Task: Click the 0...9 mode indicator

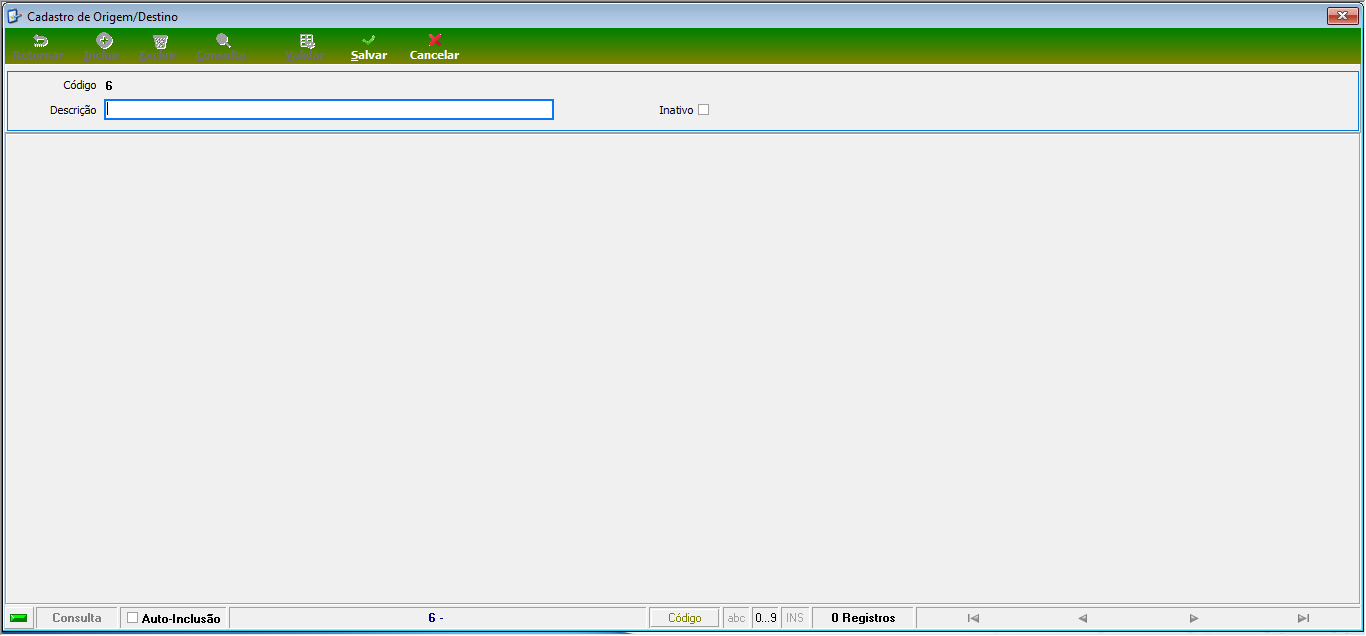Action: click(x=766, y=618)
